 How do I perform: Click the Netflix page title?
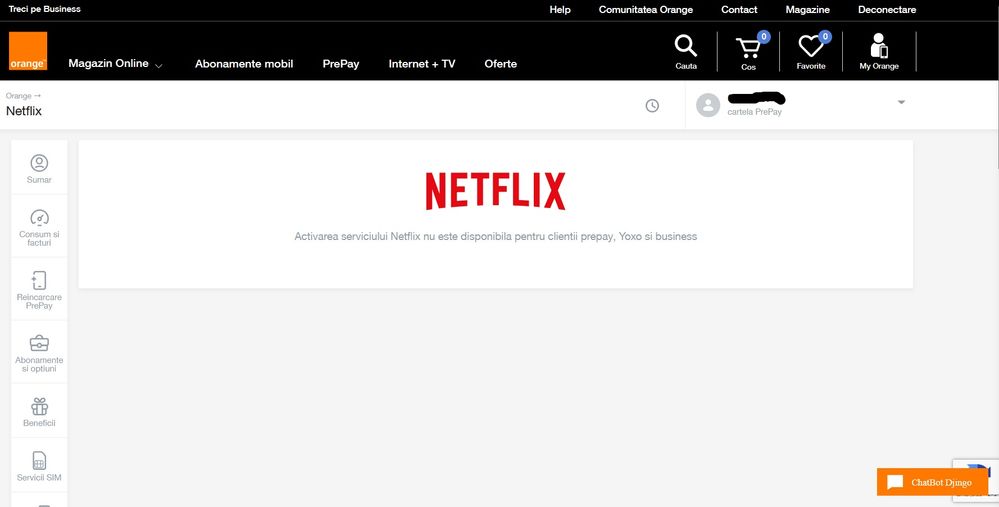click(x=24, y=111)
